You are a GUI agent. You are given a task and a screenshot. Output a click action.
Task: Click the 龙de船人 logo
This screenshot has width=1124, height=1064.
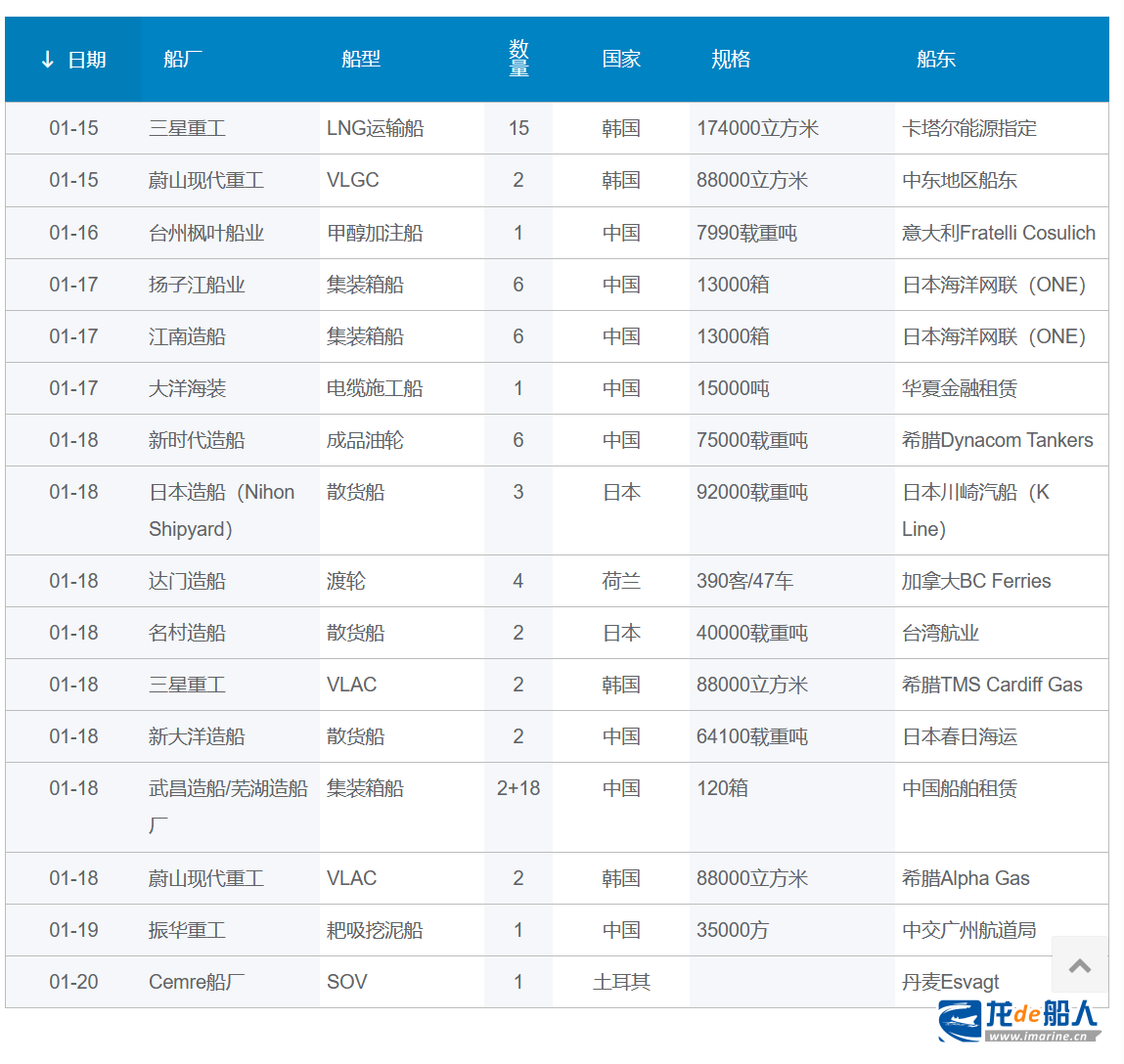click(x=1019, y=1021)
